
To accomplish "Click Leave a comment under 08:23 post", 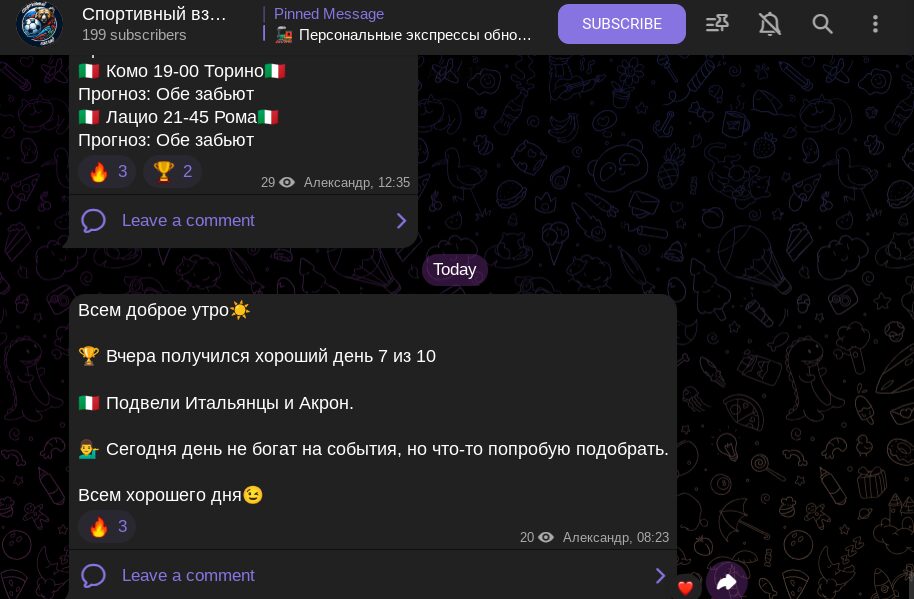I will click(x=188, y=576).
